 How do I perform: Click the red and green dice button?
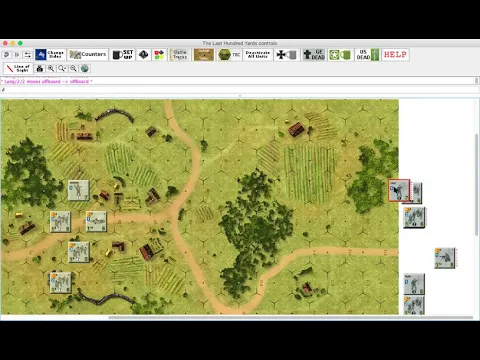pos(159,55)
